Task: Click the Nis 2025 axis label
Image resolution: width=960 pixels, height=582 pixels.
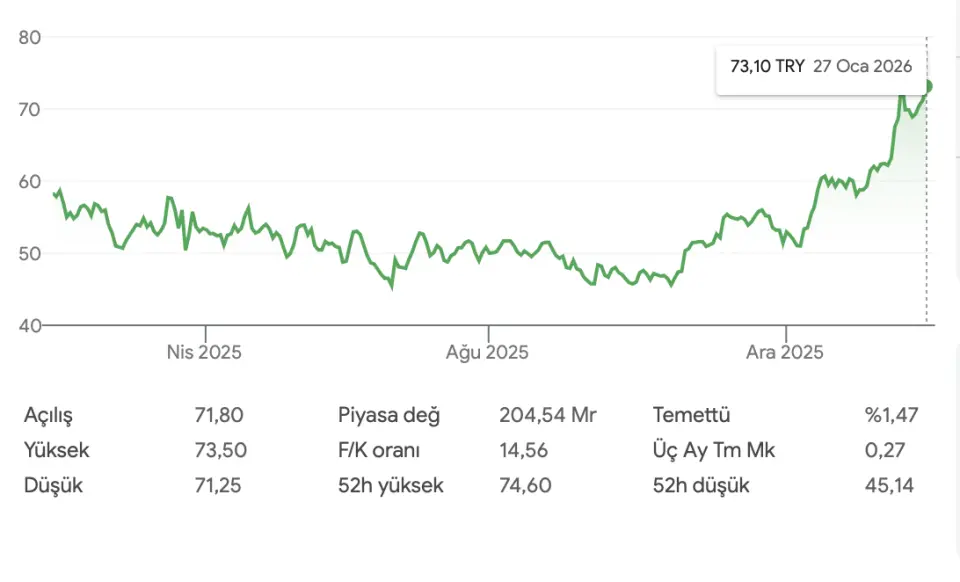Action: [x=205, y=352]
